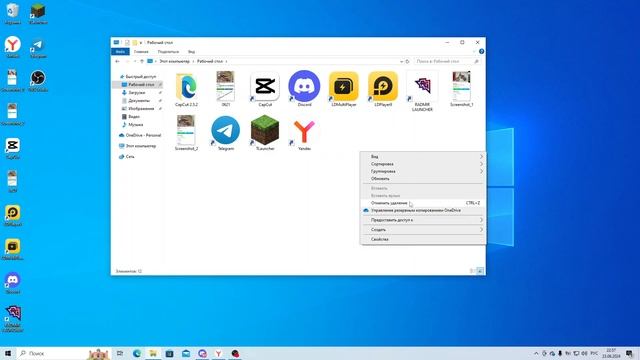
Task: Go up one folder level arrow
Action: point(142,61)
